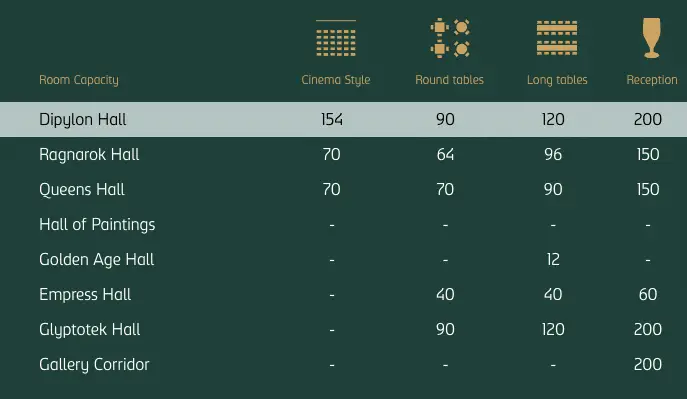Click the Reception wine glass icon
687x399 pixels.
(652, 38)
